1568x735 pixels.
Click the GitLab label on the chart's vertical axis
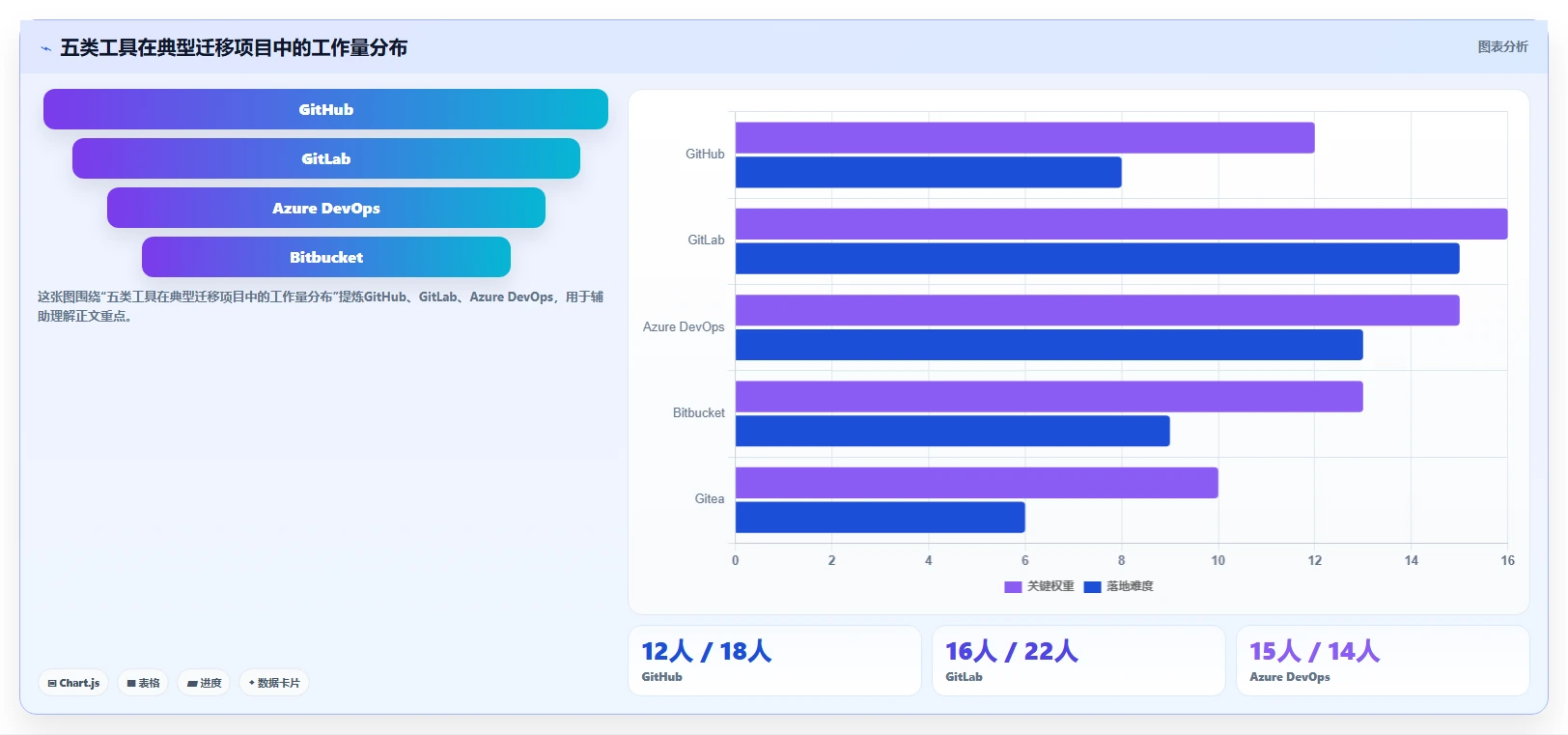[706, 240]
